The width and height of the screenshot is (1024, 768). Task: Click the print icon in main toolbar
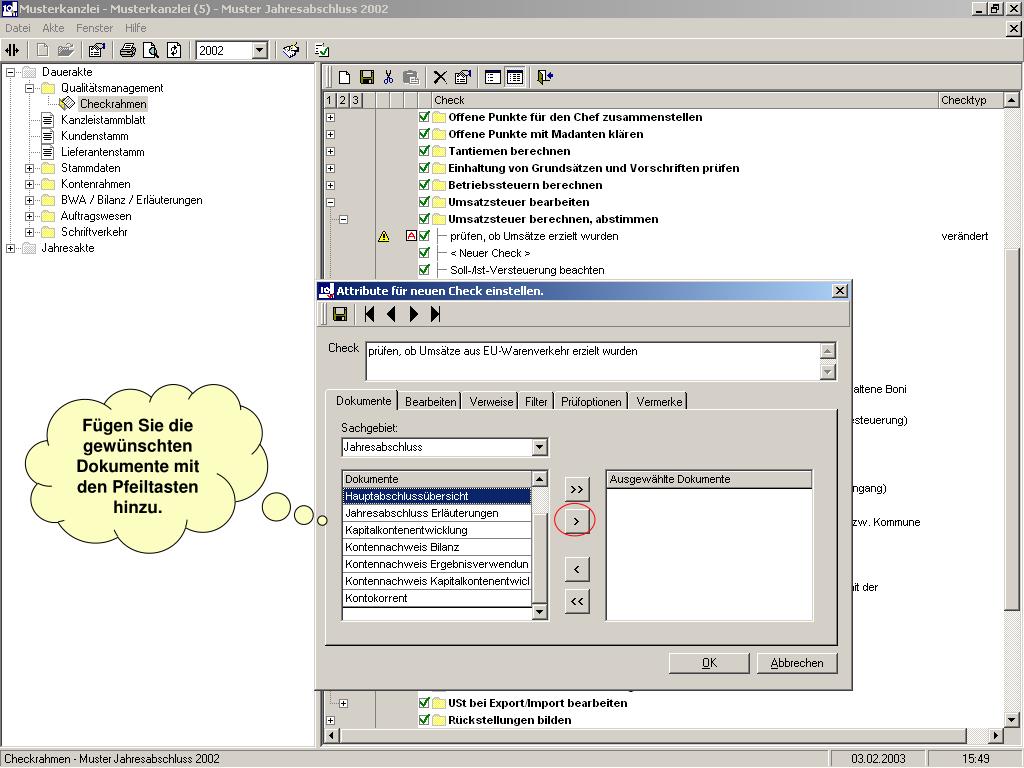point(128,50)
